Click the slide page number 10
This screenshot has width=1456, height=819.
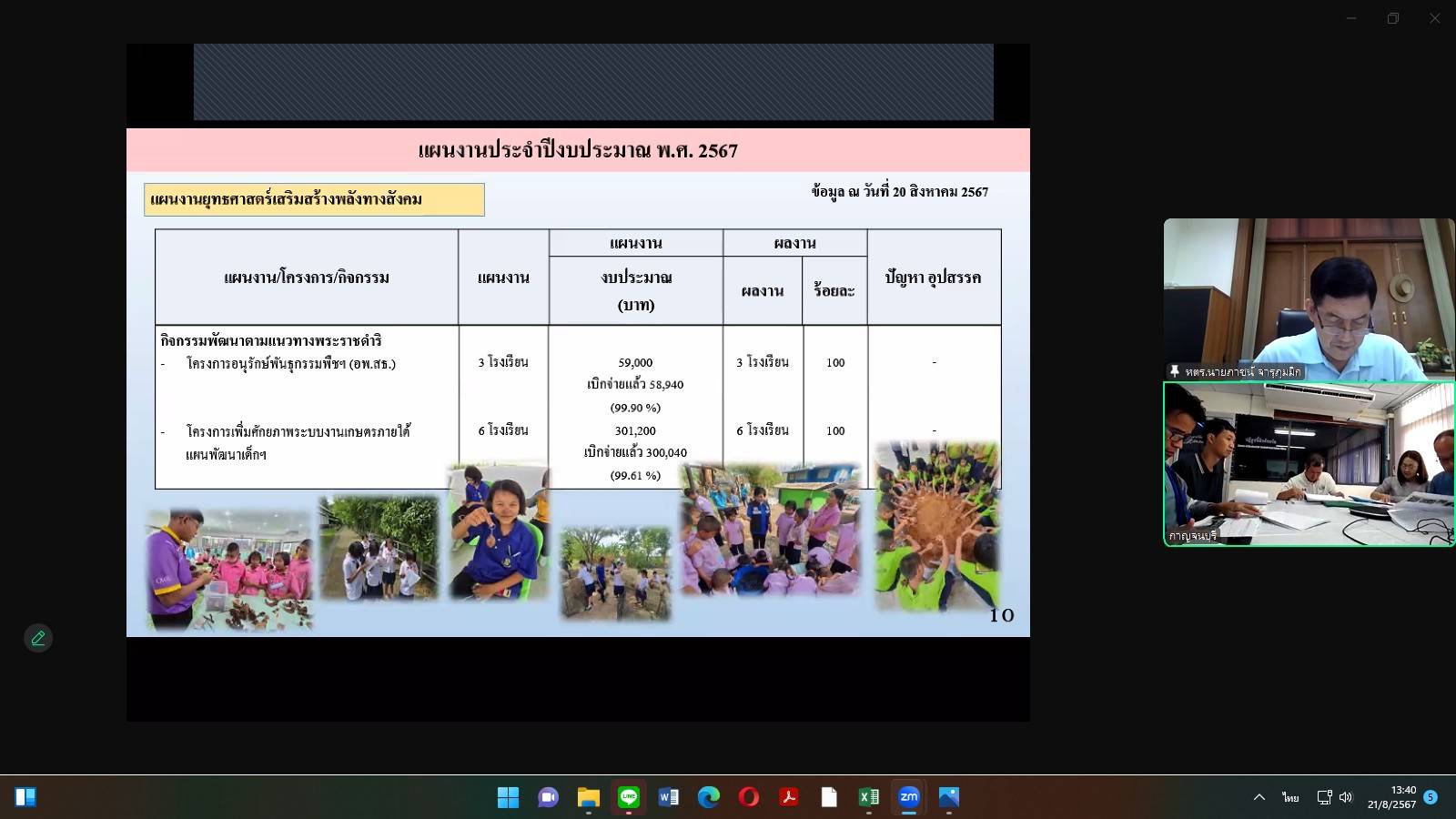1001,616
